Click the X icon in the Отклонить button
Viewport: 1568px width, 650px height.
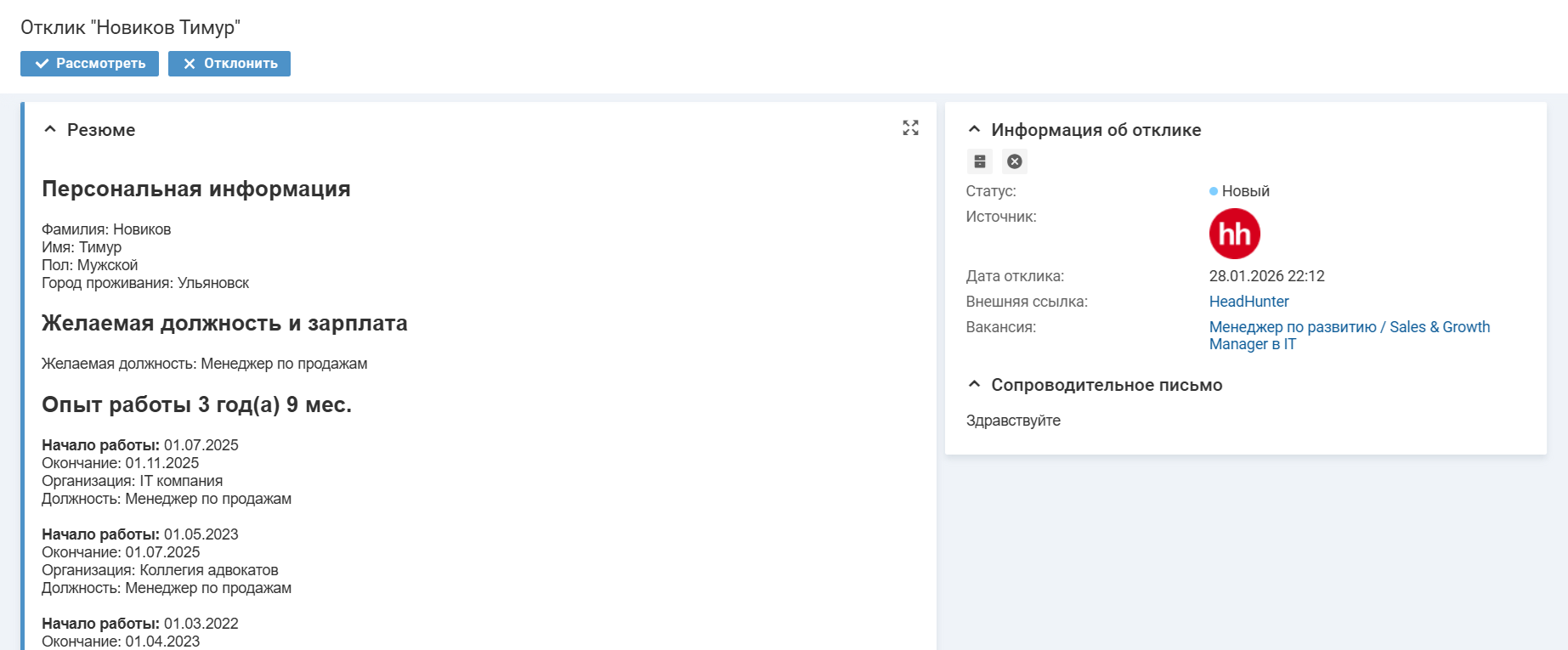click(x=190, y=64)
